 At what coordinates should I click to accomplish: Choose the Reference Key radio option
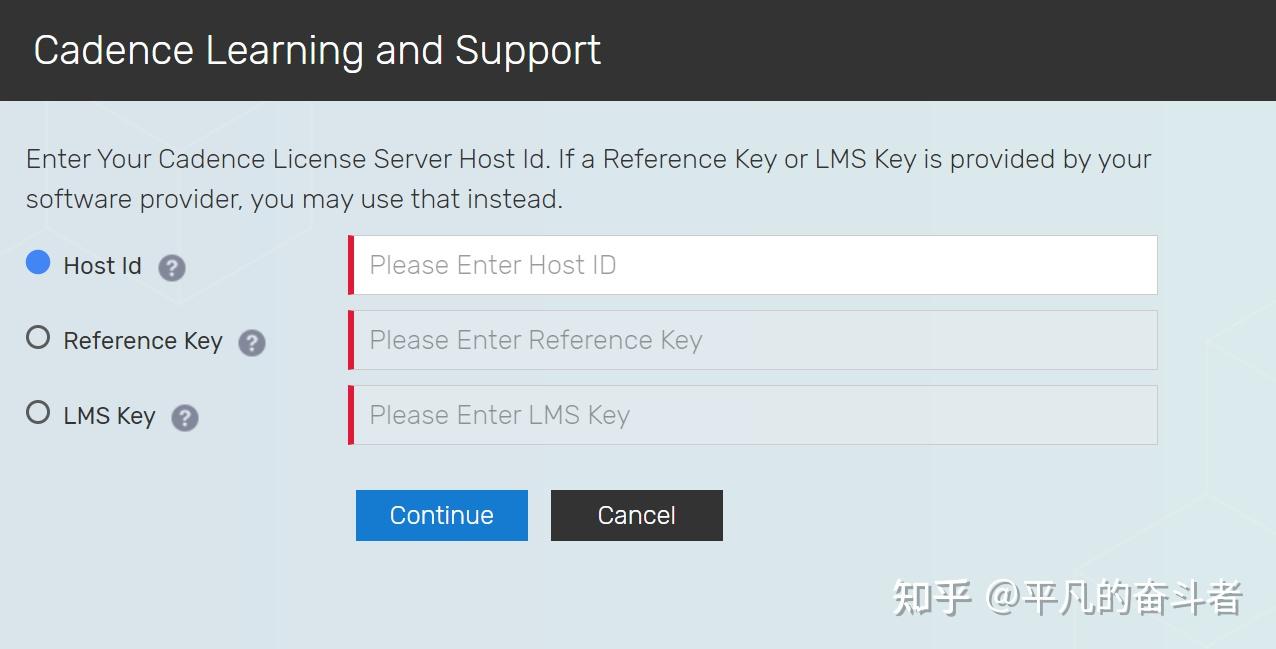(x=38, y=338)
